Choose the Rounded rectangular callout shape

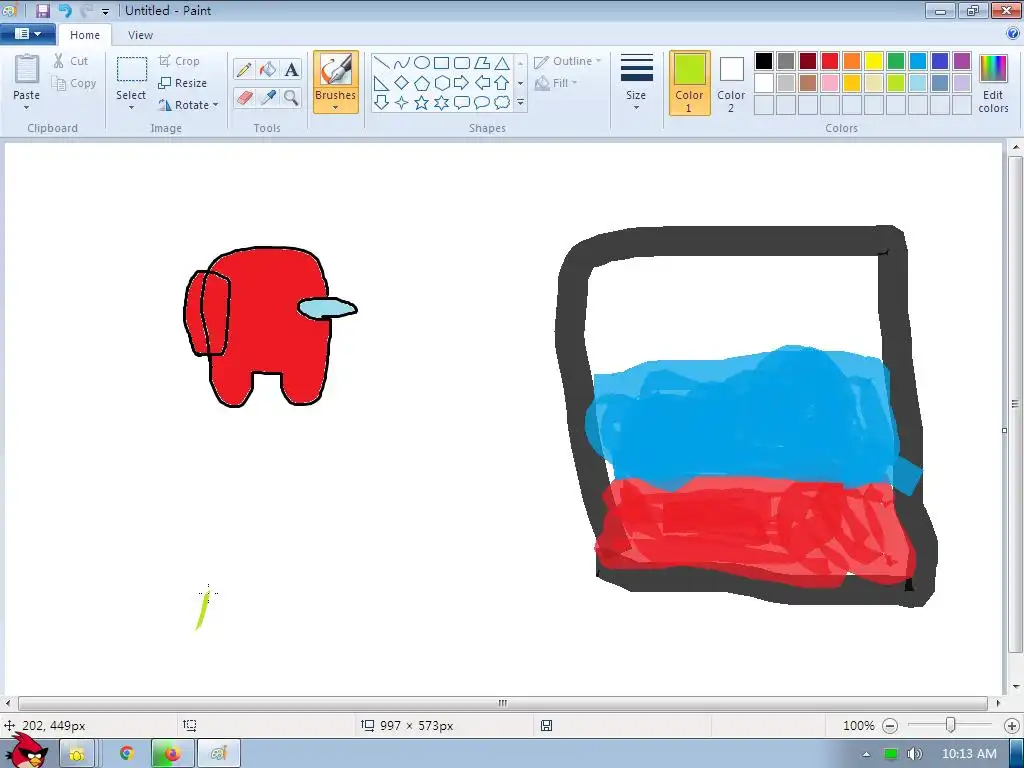click(462, 103)
